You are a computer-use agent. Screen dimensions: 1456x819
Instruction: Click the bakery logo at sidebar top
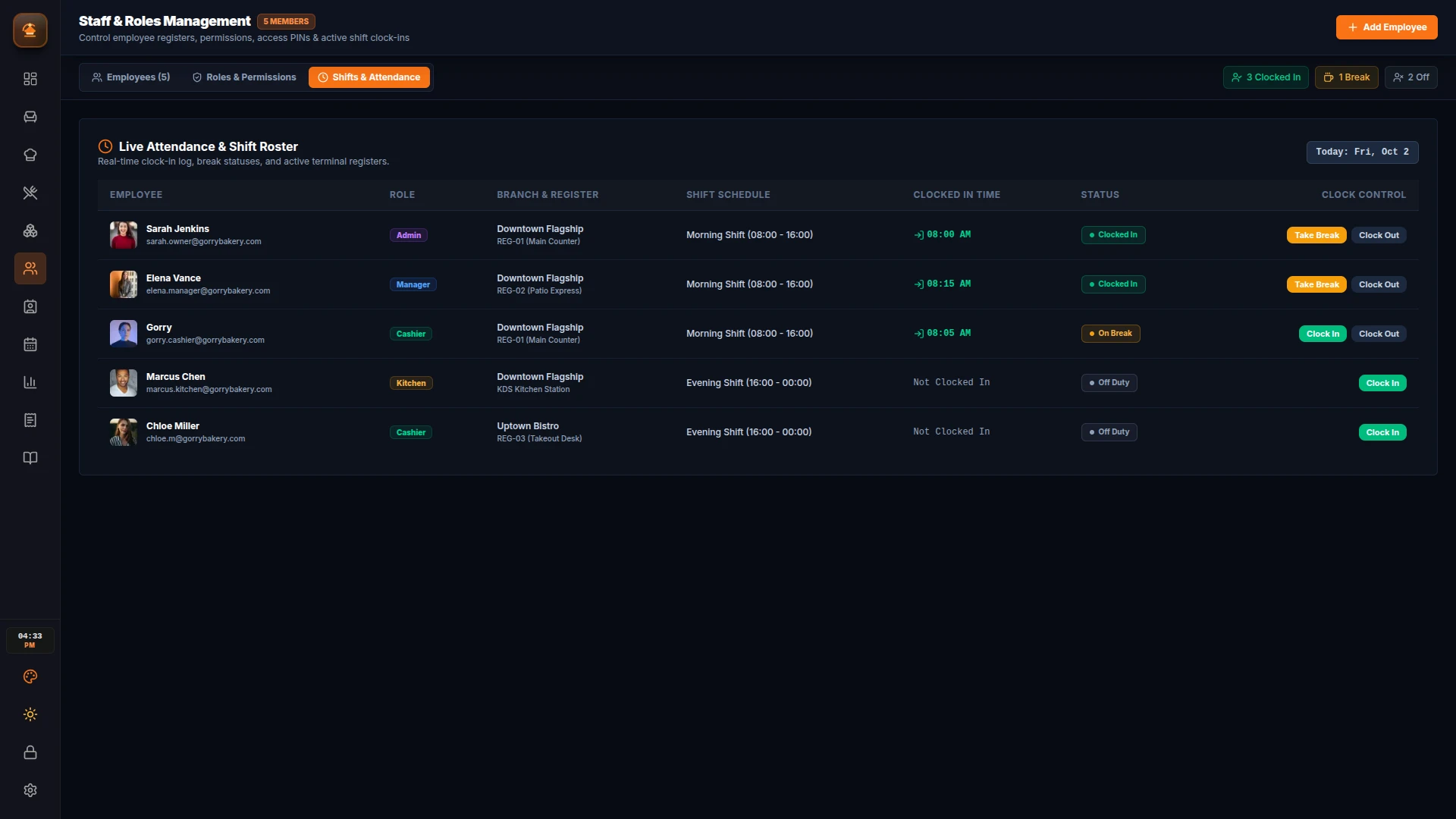tap(30, 30)
